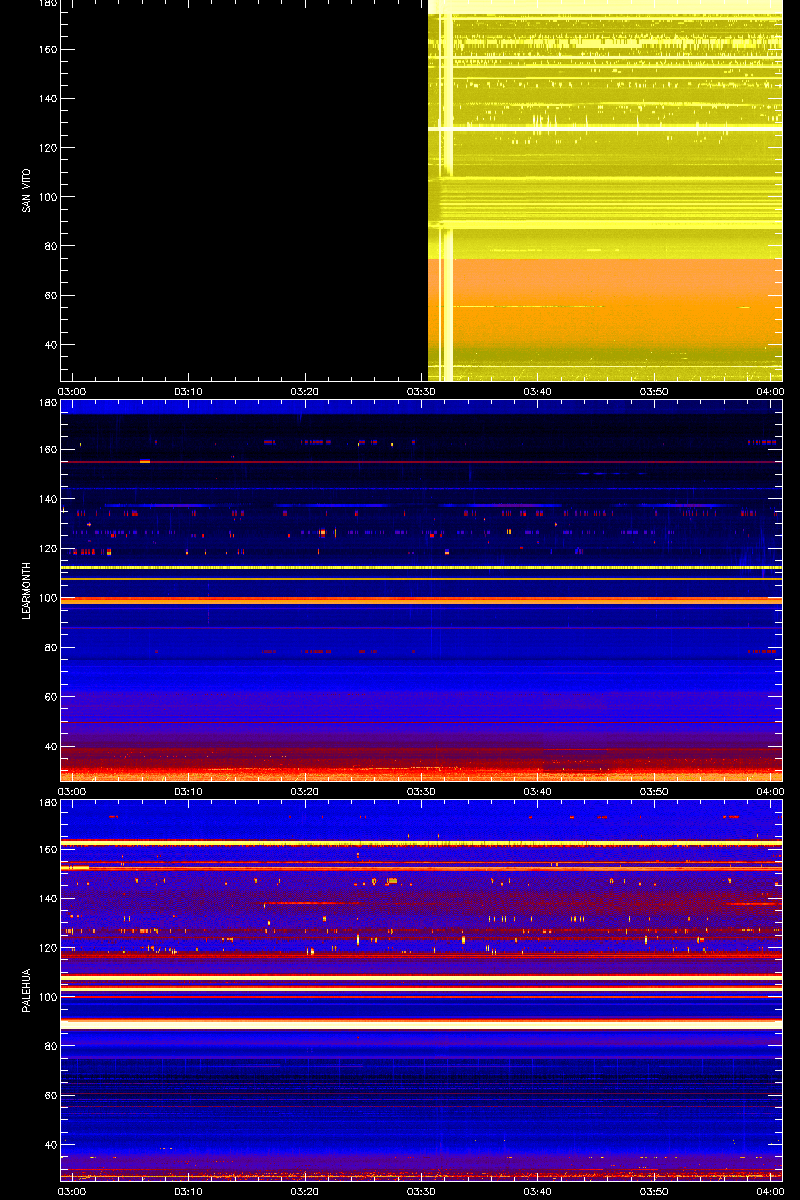This screenshot has width=800, height=1200.
Task: Click the 160 frequency label on San Vito axis
Action: click(47, 49)
